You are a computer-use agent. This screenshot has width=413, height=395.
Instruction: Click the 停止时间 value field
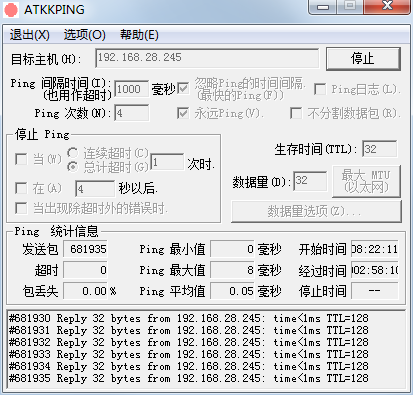click(375, 291)
